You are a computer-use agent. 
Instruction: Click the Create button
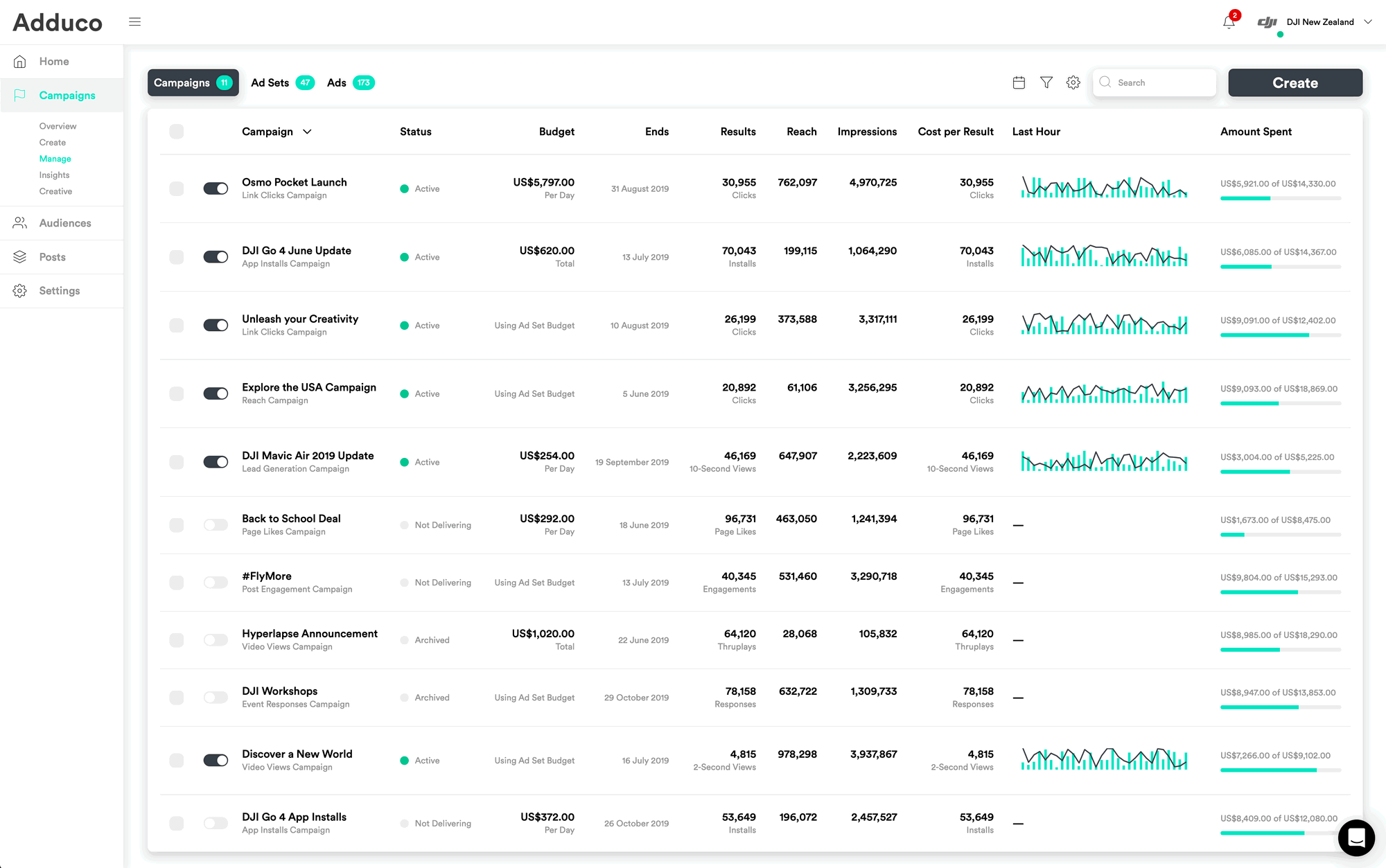(x=1295, y=82)
